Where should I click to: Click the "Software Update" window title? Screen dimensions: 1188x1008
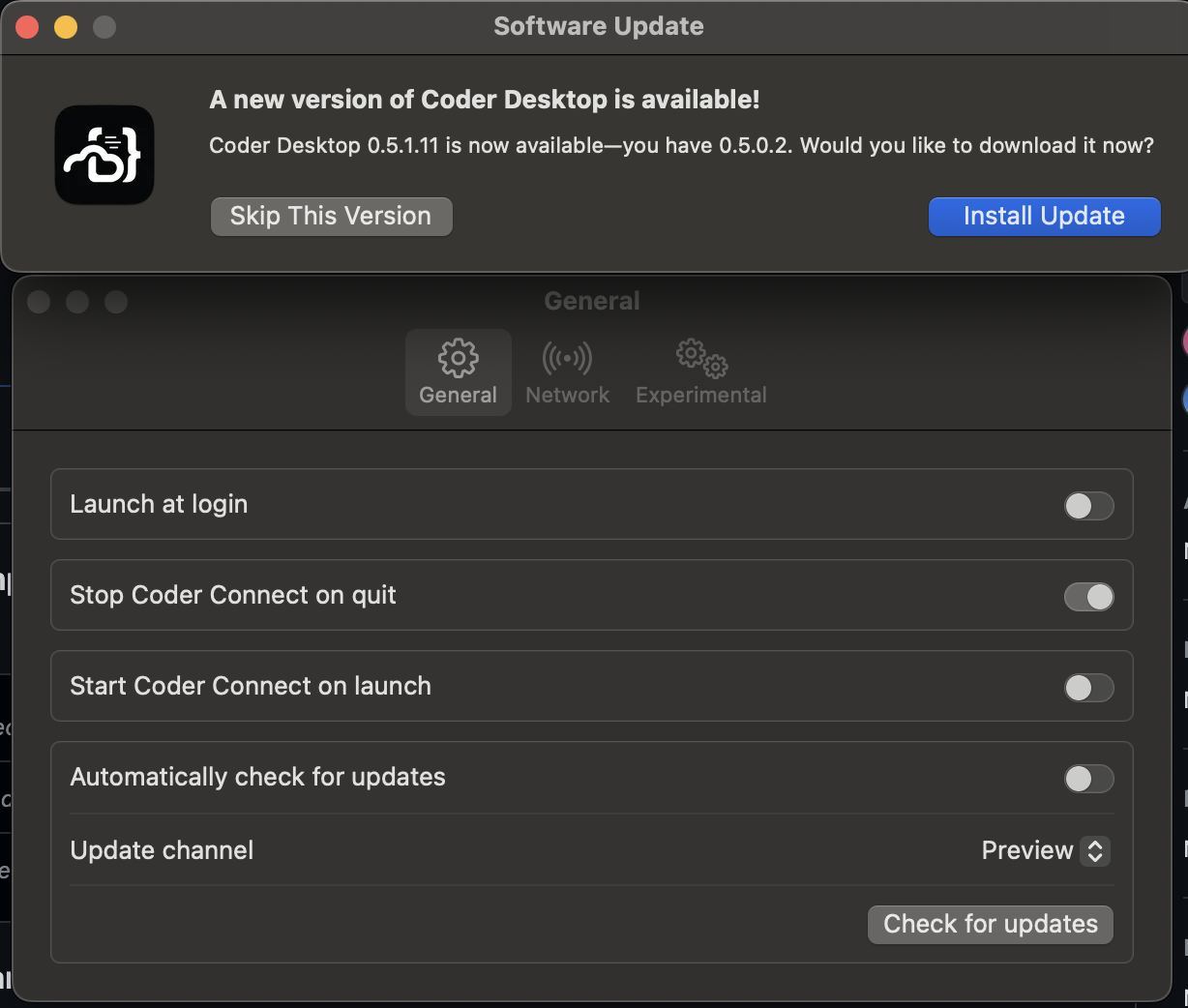click(x=599, y=26)
